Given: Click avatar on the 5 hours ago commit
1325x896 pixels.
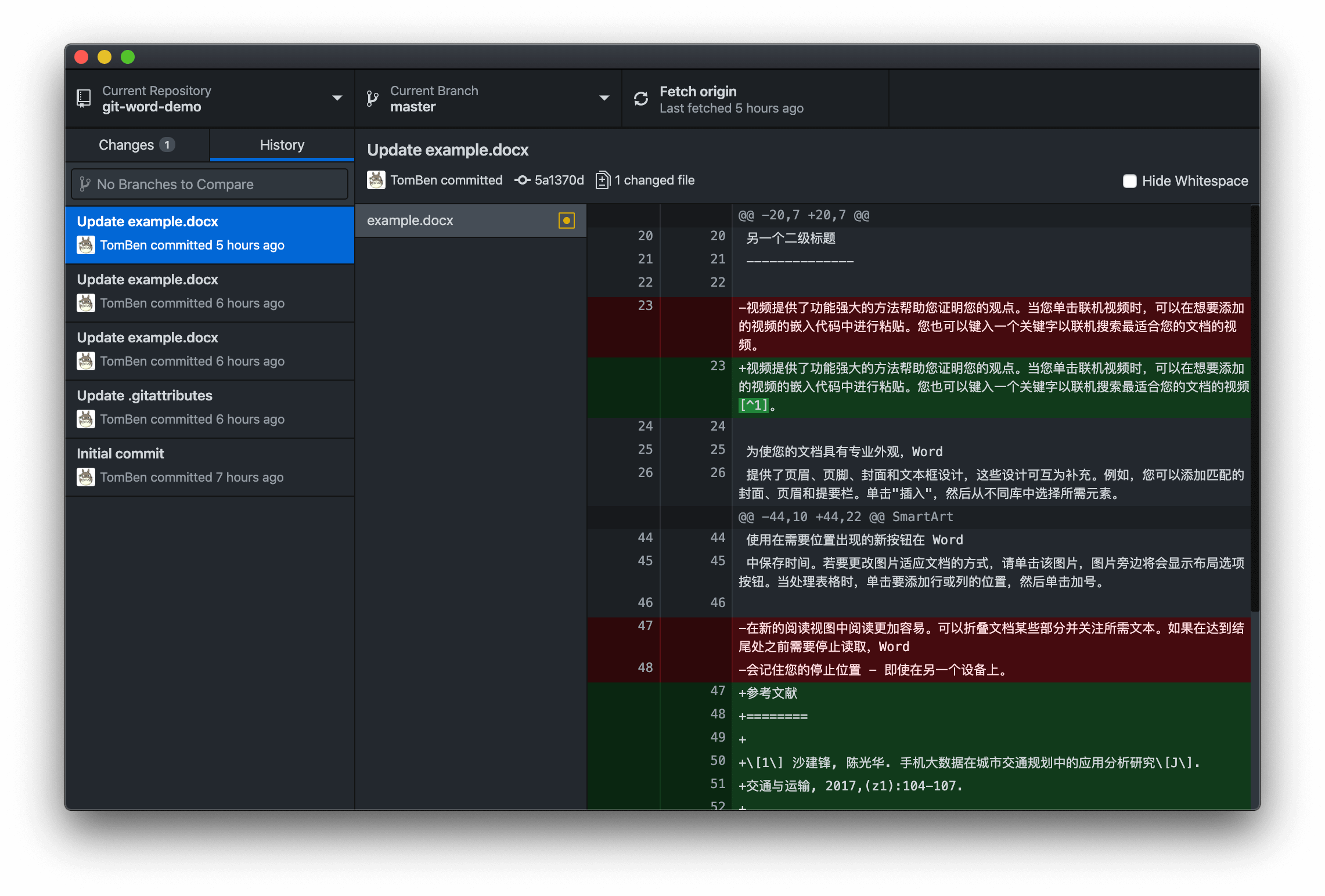Looking at the screenshot, I should point(86,245).
